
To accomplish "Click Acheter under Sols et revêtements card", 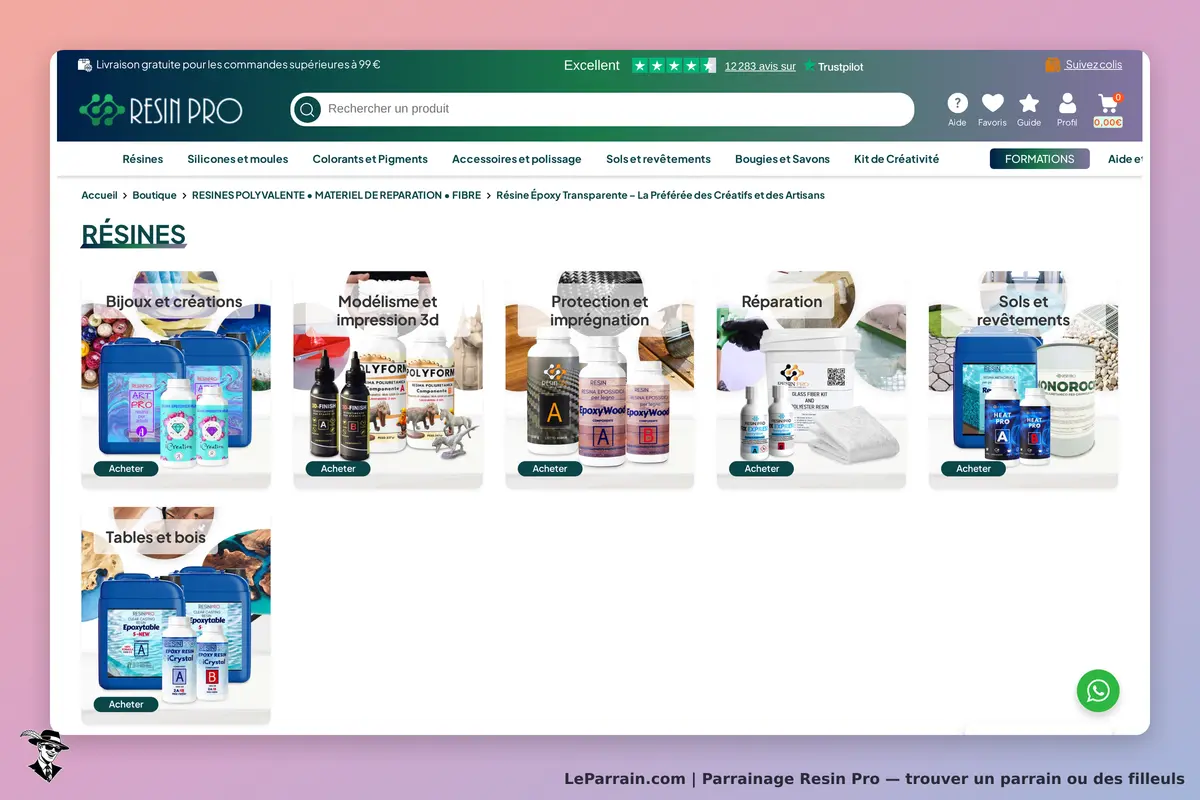I will click(973, 469).
